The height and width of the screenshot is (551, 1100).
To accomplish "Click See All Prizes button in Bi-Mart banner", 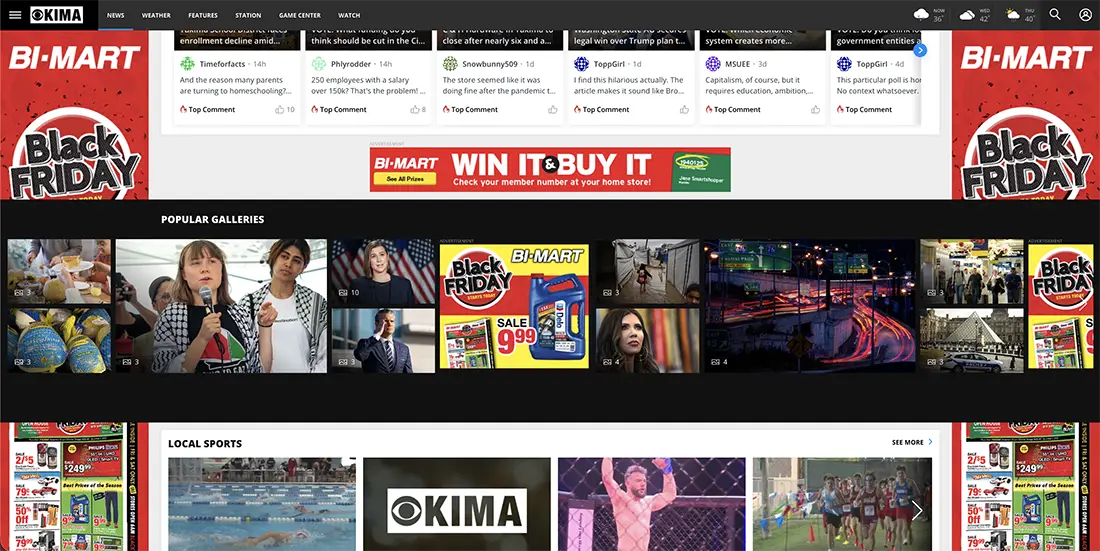I will pyautogui.click(x=405, y=179).
